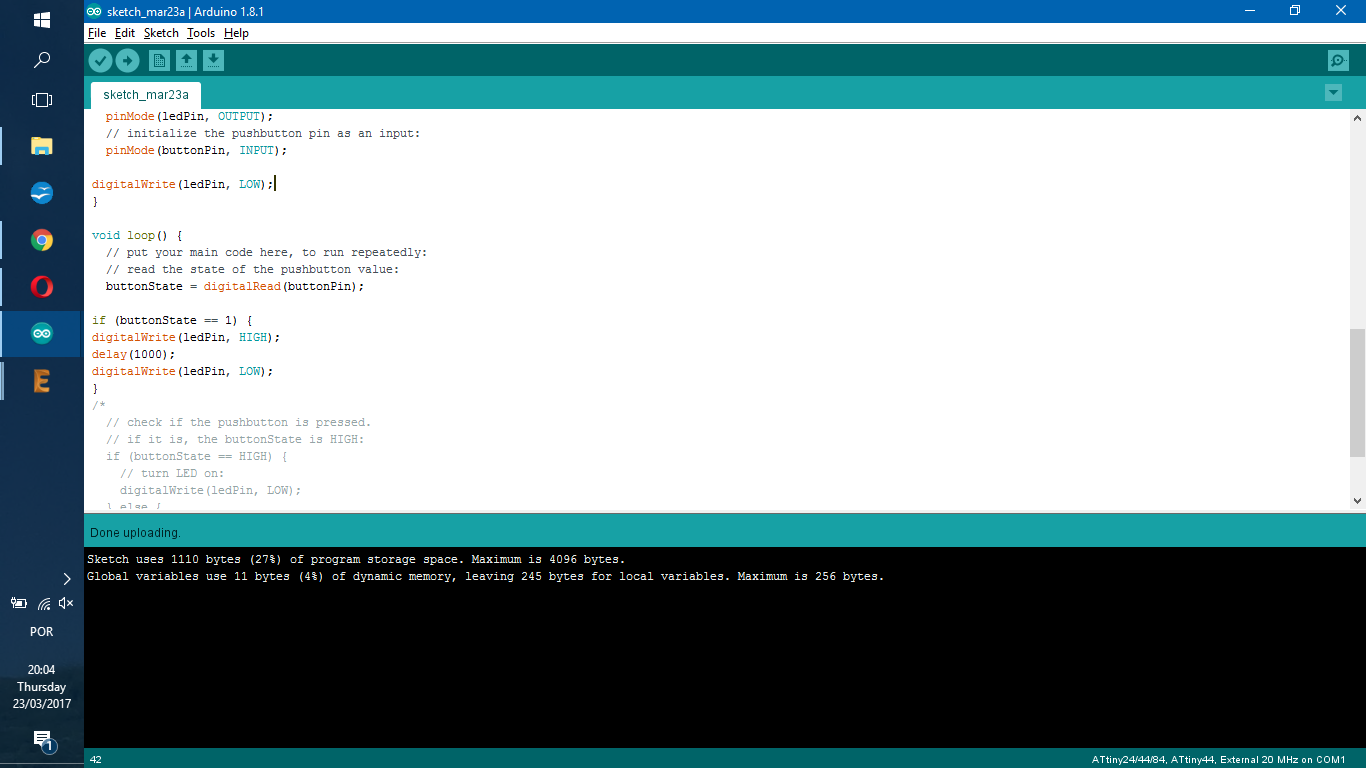
Task: Open the clock showing 20:04 Thursday
Action: (x=42, y=686)
